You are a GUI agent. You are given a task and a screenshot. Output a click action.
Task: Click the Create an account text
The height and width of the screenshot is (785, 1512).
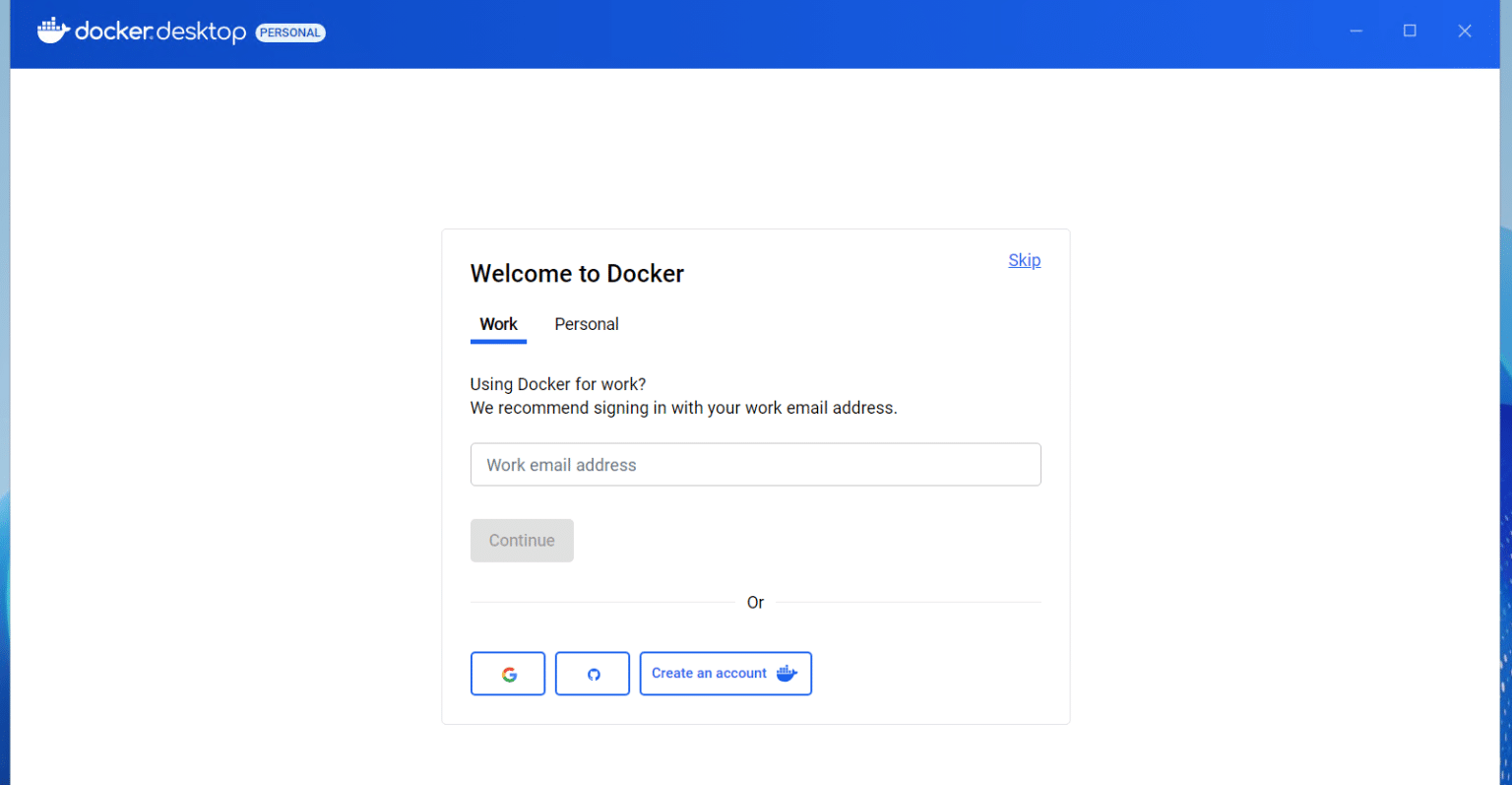(709, 674)
